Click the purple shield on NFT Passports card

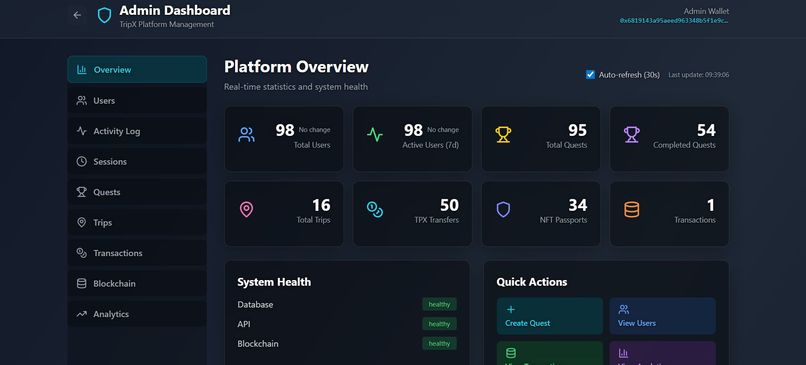pyautogui.click(x=503, y=209)
